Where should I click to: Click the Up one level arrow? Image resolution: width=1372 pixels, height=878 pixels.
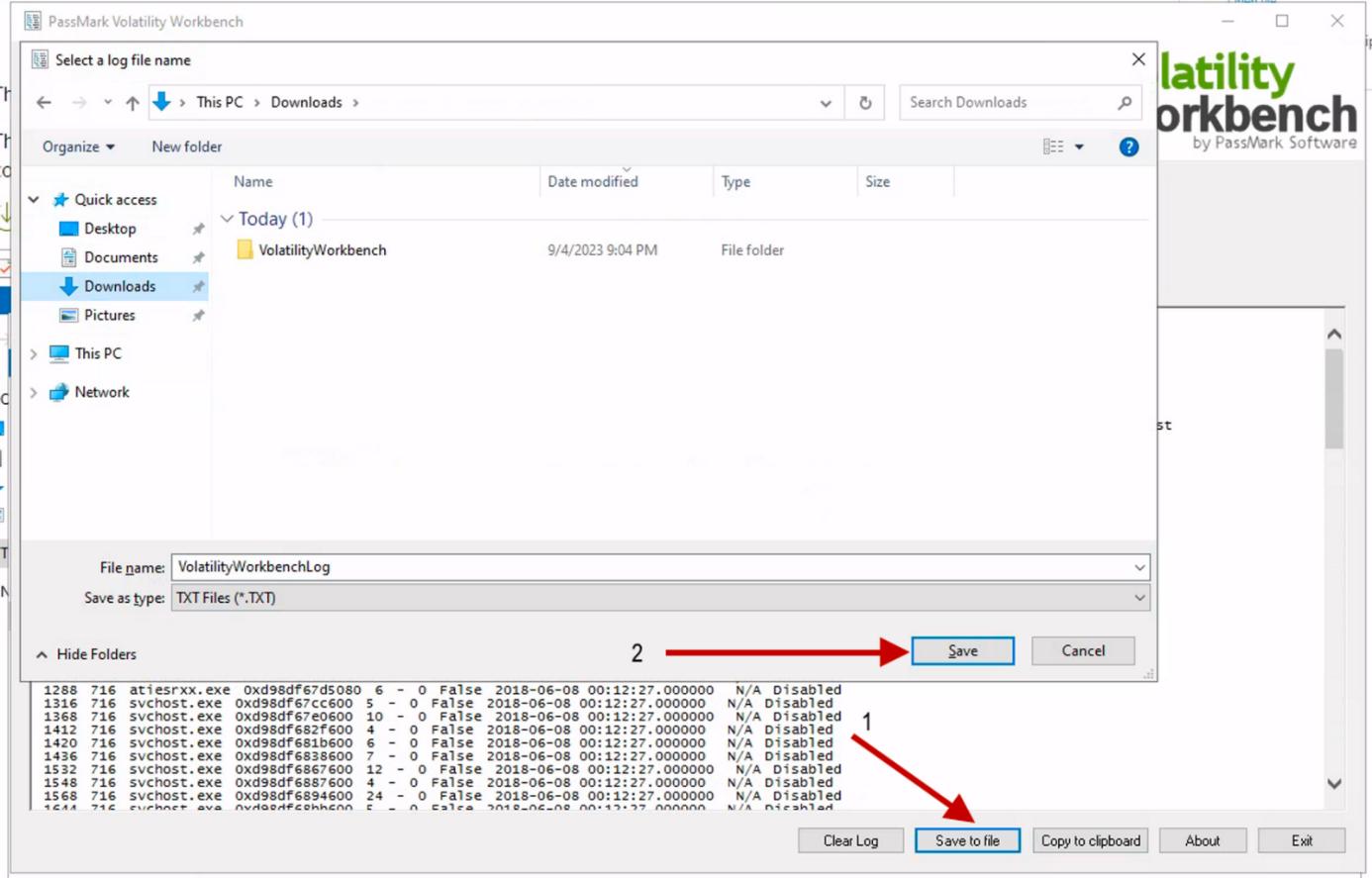pyautogui.click(x=133, y=102)
